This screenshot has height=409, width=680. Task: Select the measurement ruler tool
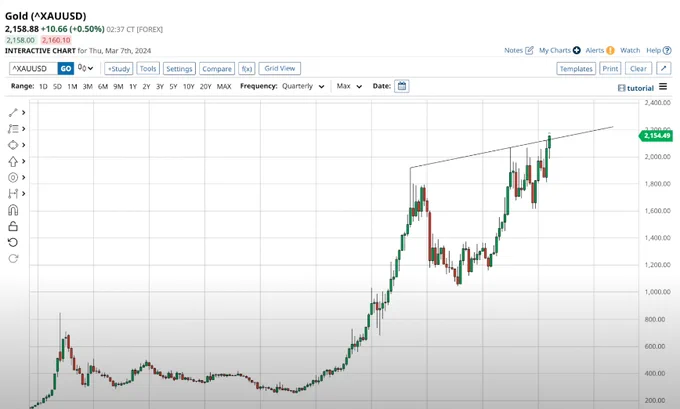pos(13,193)
